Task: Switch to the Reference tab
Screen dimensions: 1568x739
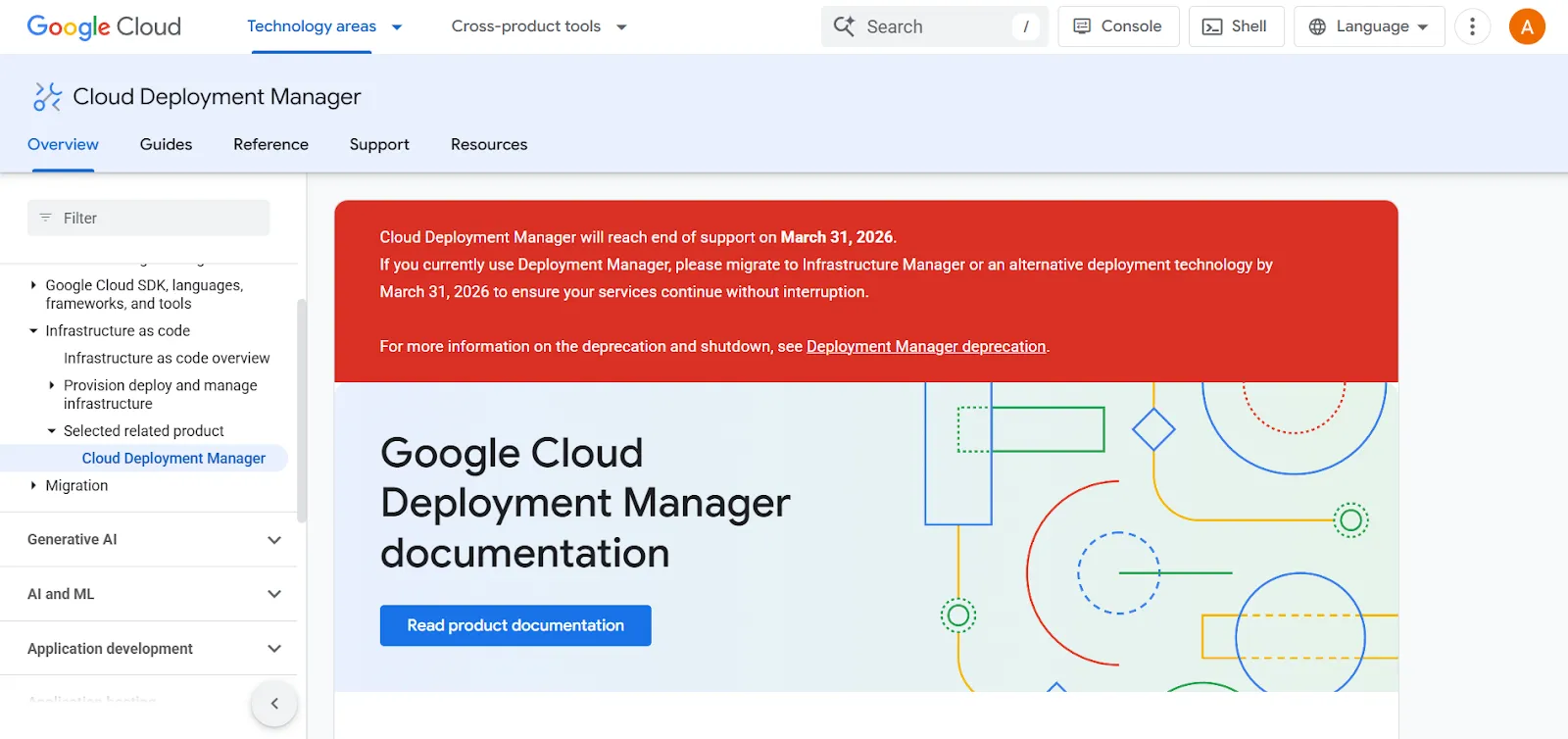Action: point(270,144)
